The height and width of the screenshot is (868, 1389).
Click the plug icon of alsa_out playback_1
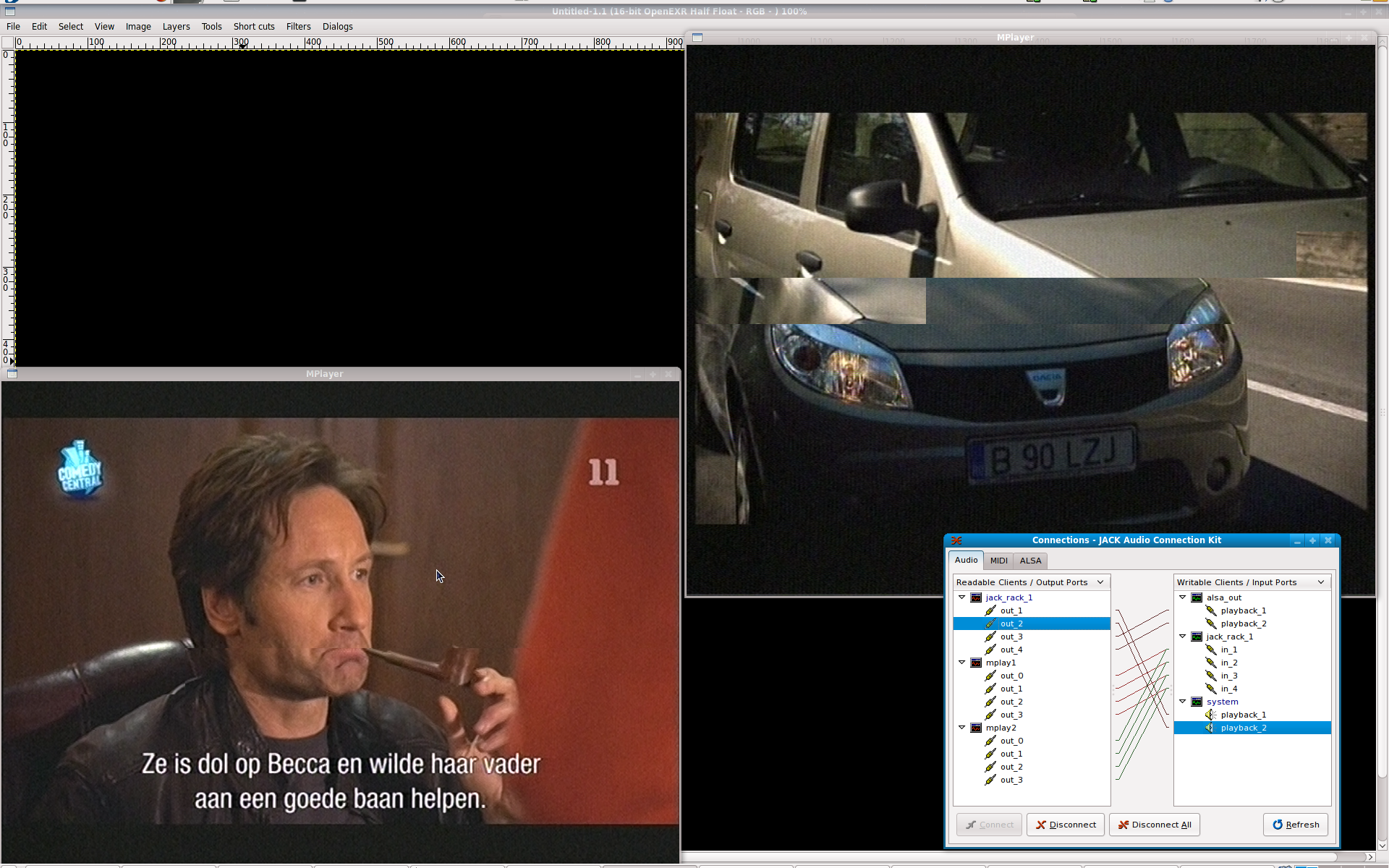coord(1211,610)
